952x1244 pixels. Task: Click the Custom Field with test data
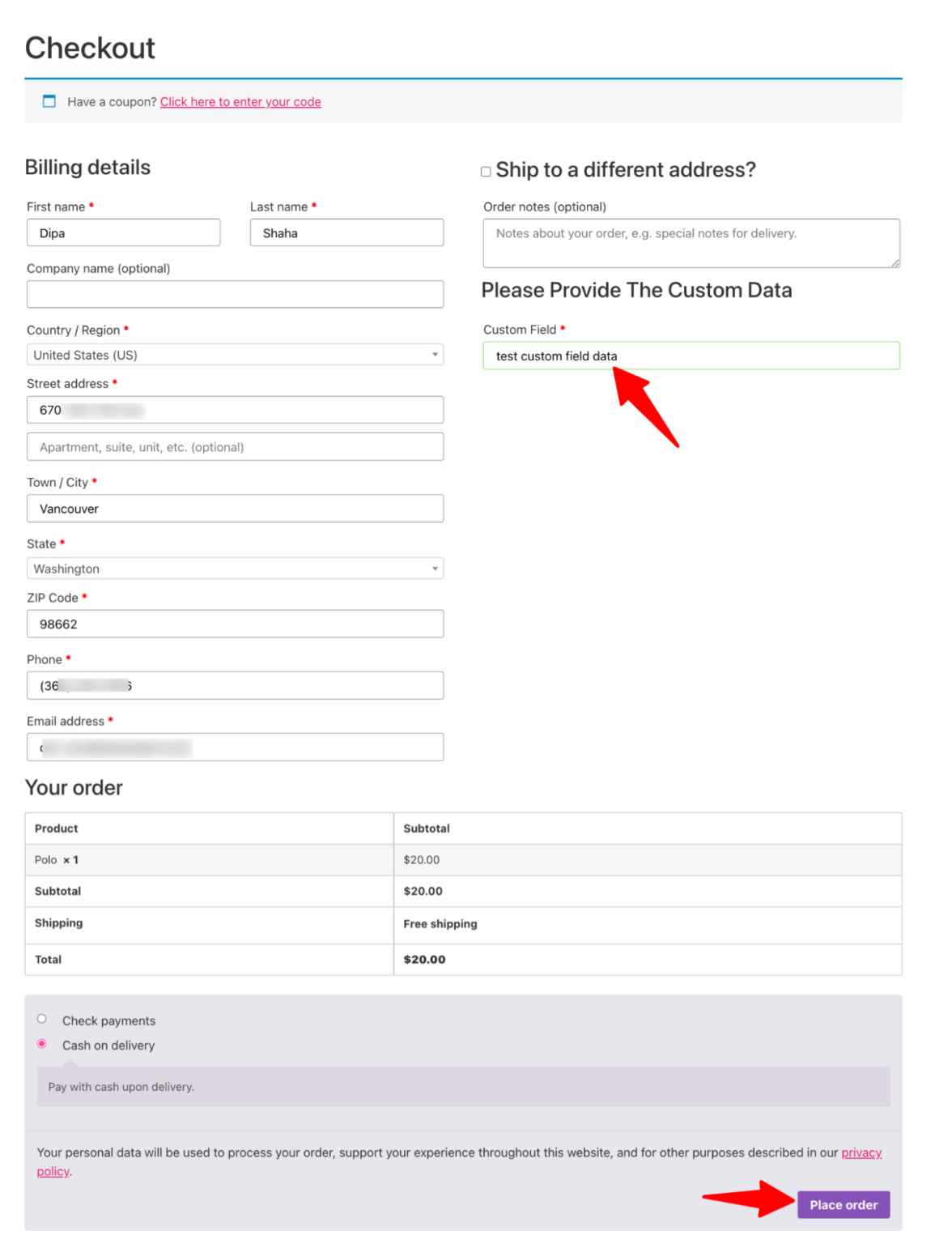coord(691,356)
